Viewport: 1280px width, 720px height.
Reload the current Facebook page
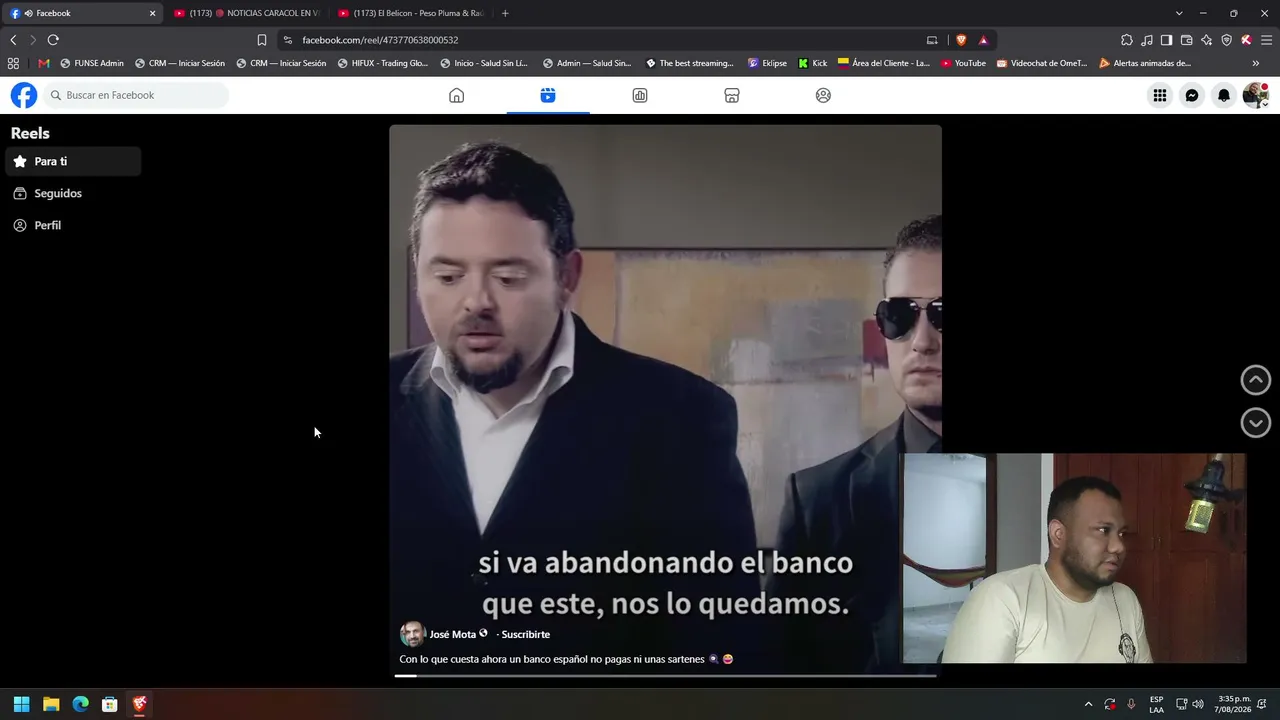[x=53, y=40]
